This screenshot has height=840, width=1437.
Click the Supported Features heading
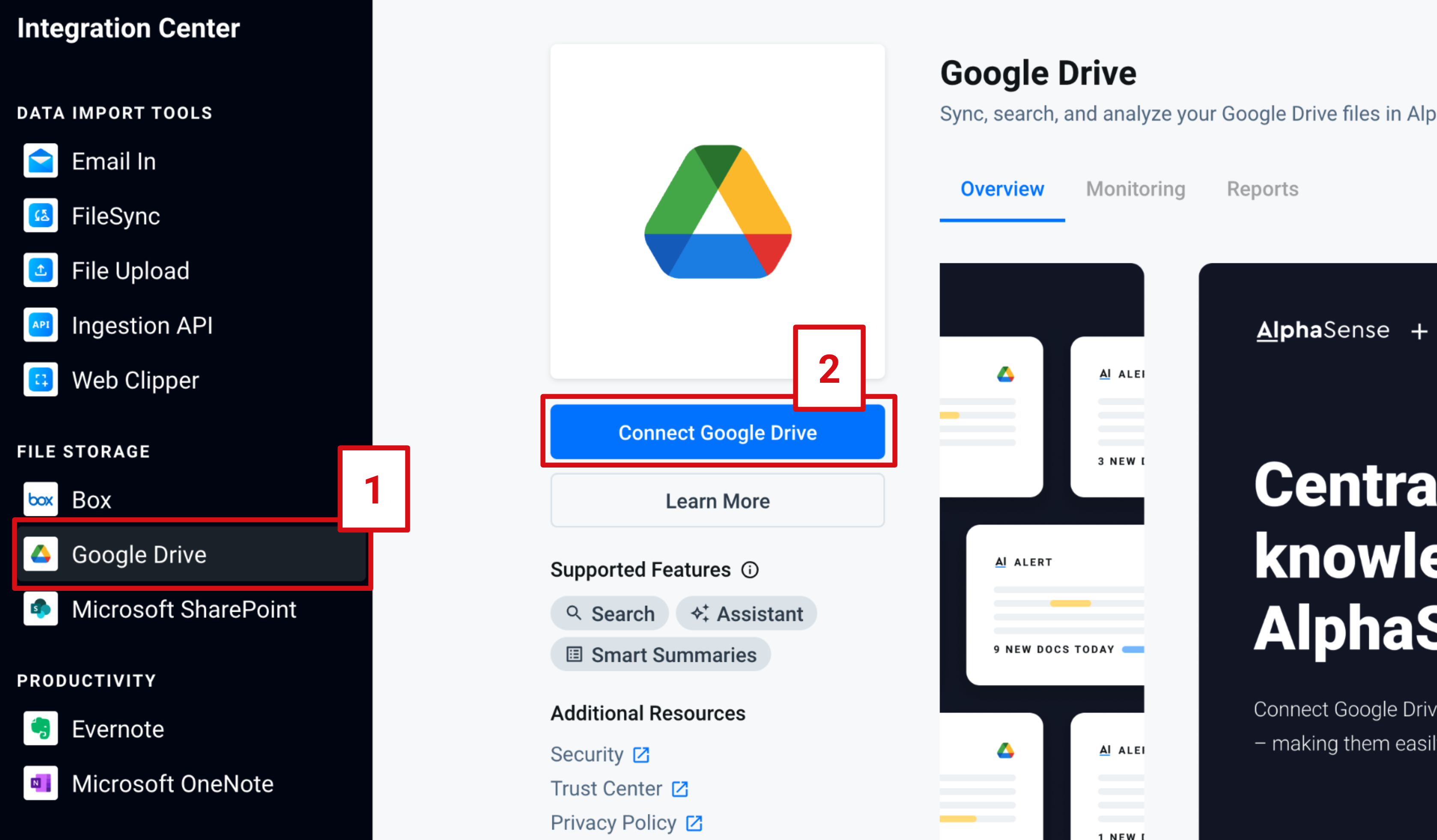click(x=641, y=570)
